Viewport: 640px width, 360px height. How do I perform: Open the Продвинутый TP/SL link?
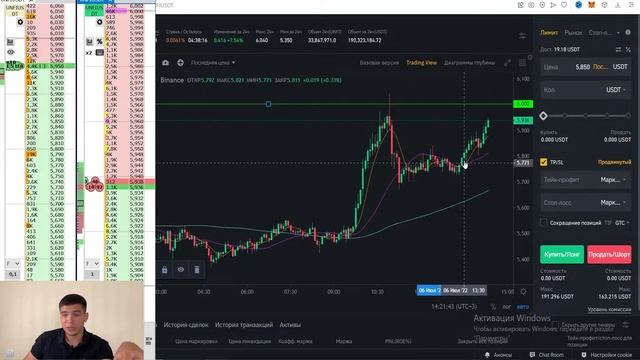(614, 162)
